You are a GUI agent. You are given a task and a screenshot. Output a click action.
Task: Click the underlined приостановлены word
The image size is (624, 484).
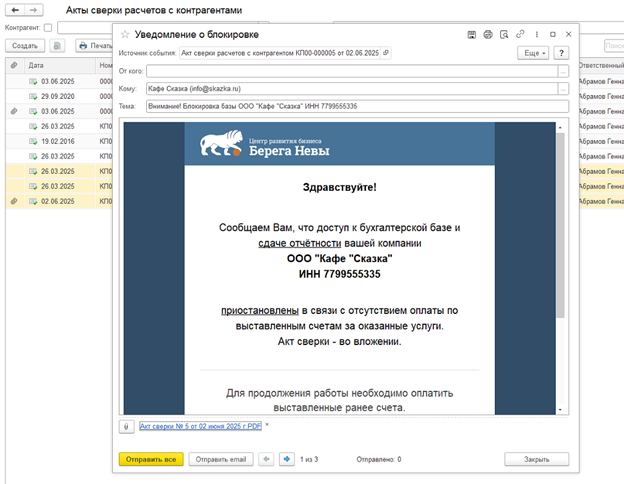click(260, 310)
